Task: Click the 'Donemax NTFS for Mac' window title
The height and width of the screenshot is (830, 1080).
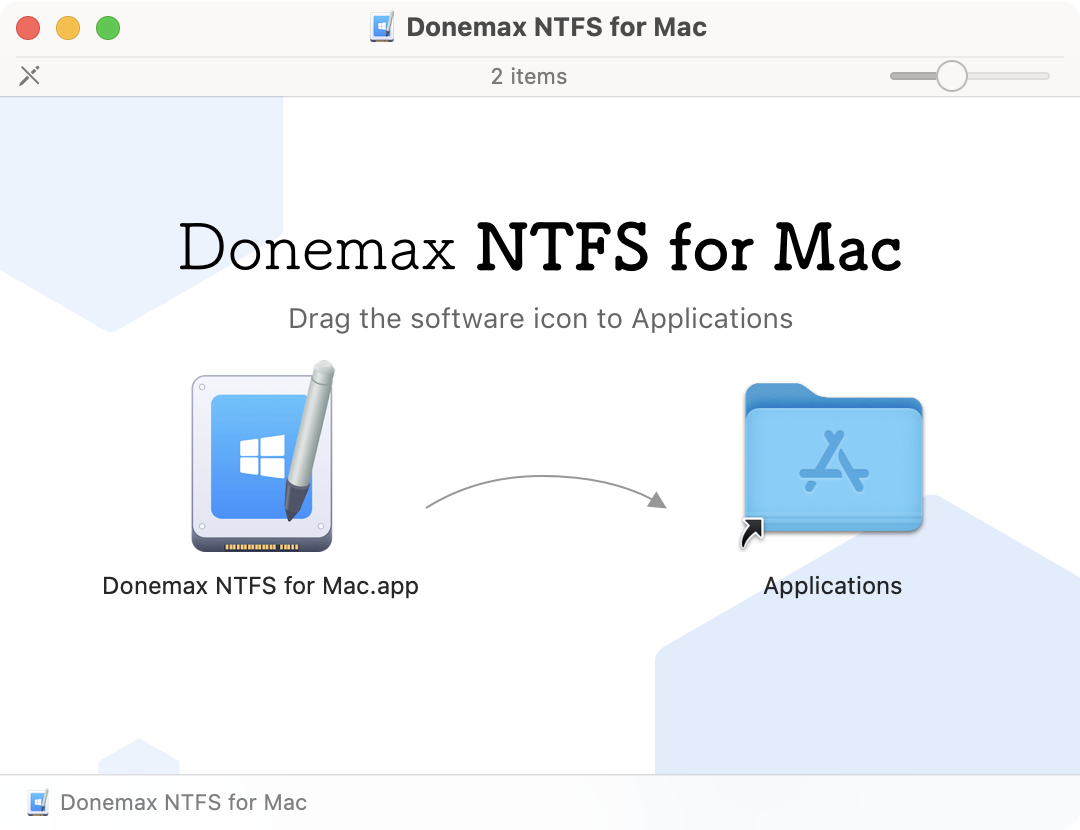Action: click(x=557, y=27)
